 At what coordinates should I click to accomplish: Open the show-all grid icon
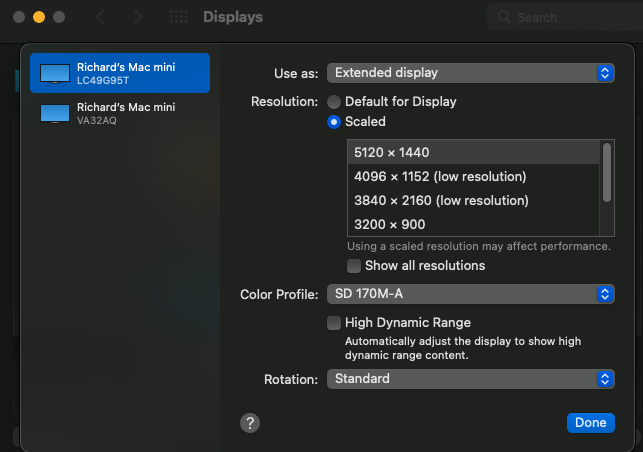click(179, 17)
